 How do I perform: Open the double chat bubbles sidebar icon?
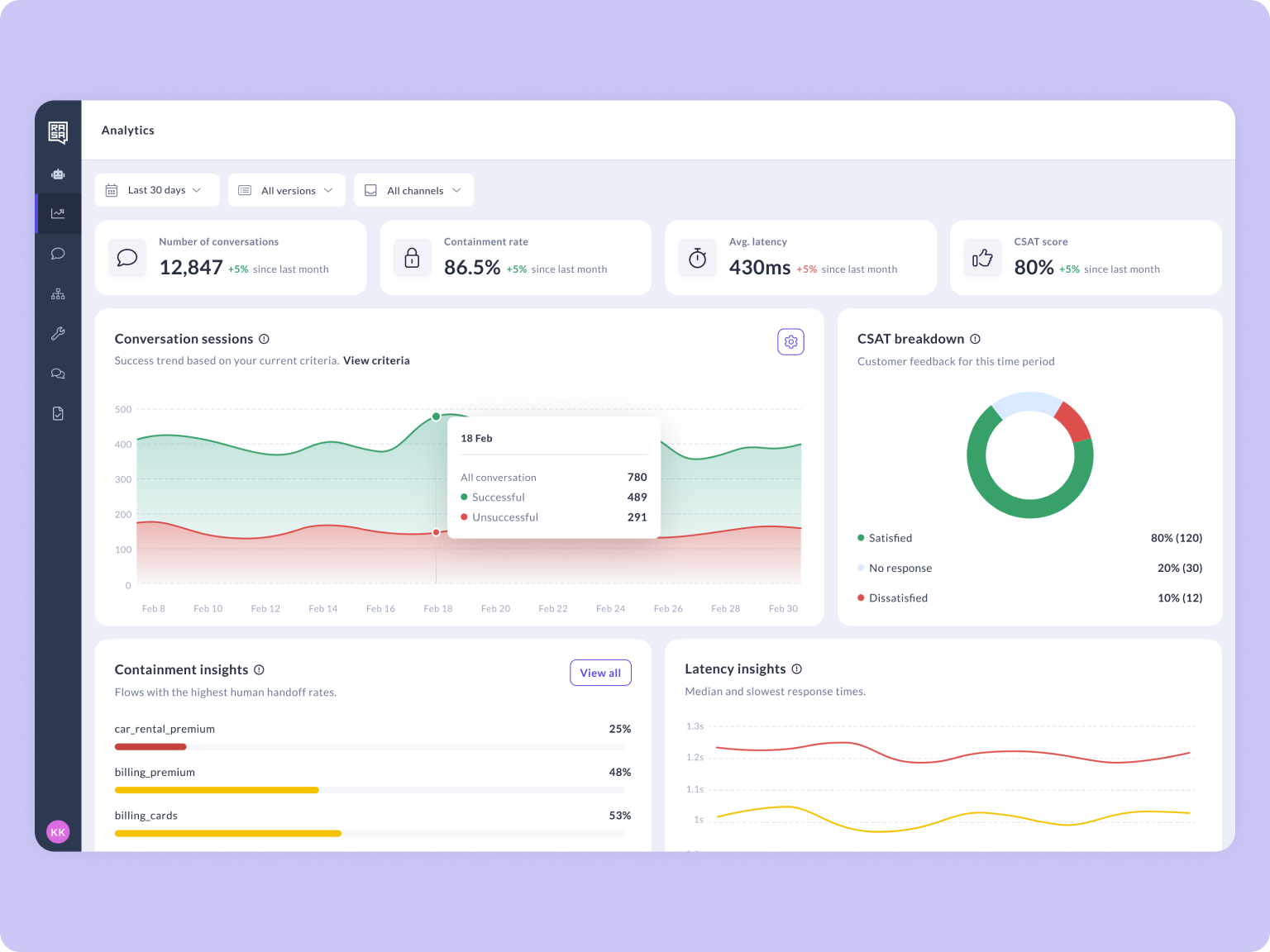[x=58, y=374]
